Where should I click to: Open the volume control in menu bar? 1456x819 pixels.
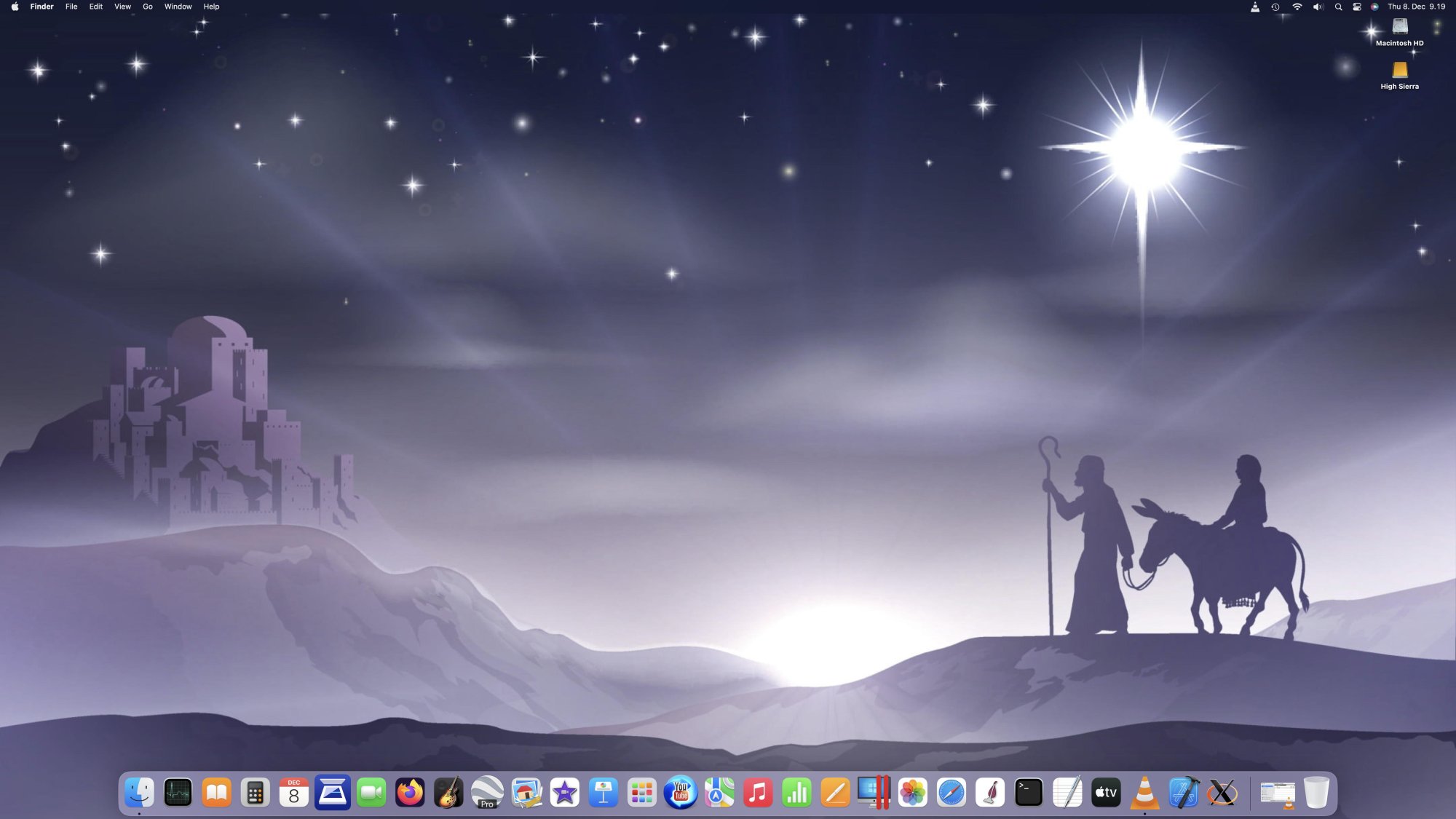coord(1318,7)
